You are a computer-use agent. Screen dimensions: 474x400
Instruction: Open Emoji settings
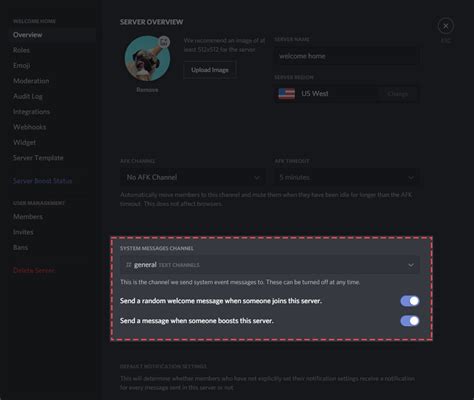point(22,66)
